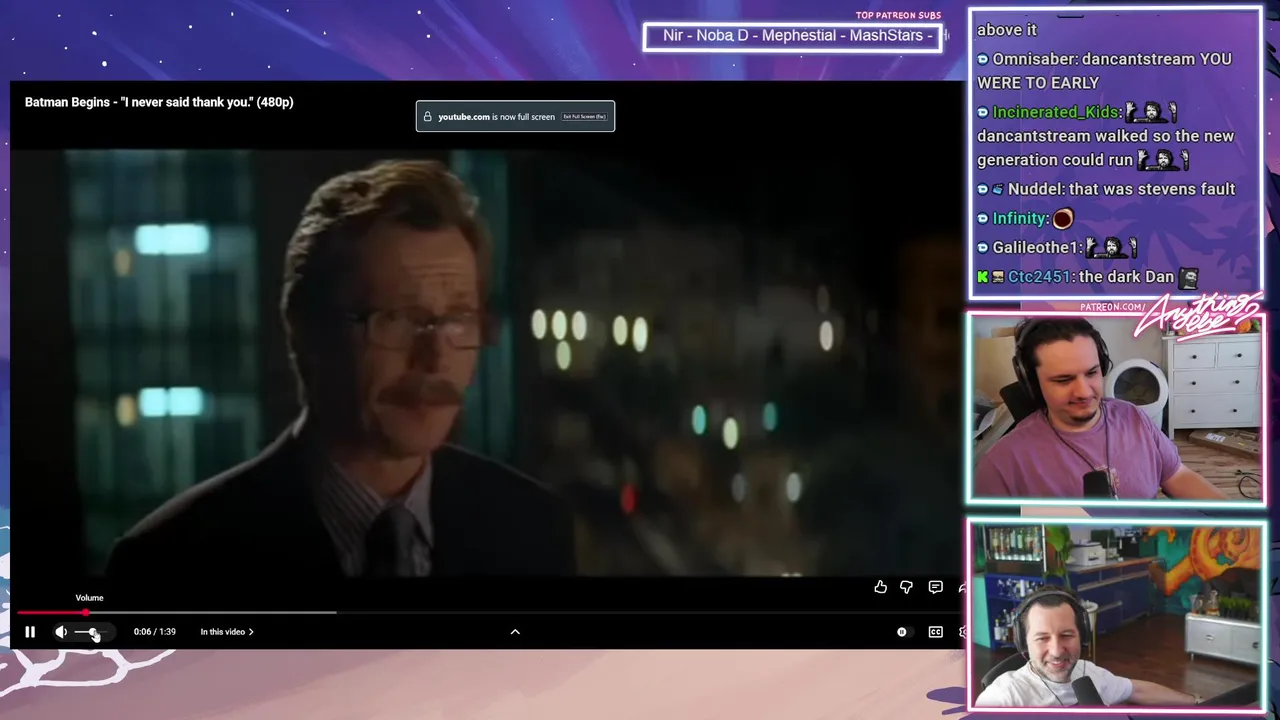The height and width of the screenshot is (720, 1280).
Task: Dislike the video with thumbs down
Action: pyautogui.click(x=906, y=587)
